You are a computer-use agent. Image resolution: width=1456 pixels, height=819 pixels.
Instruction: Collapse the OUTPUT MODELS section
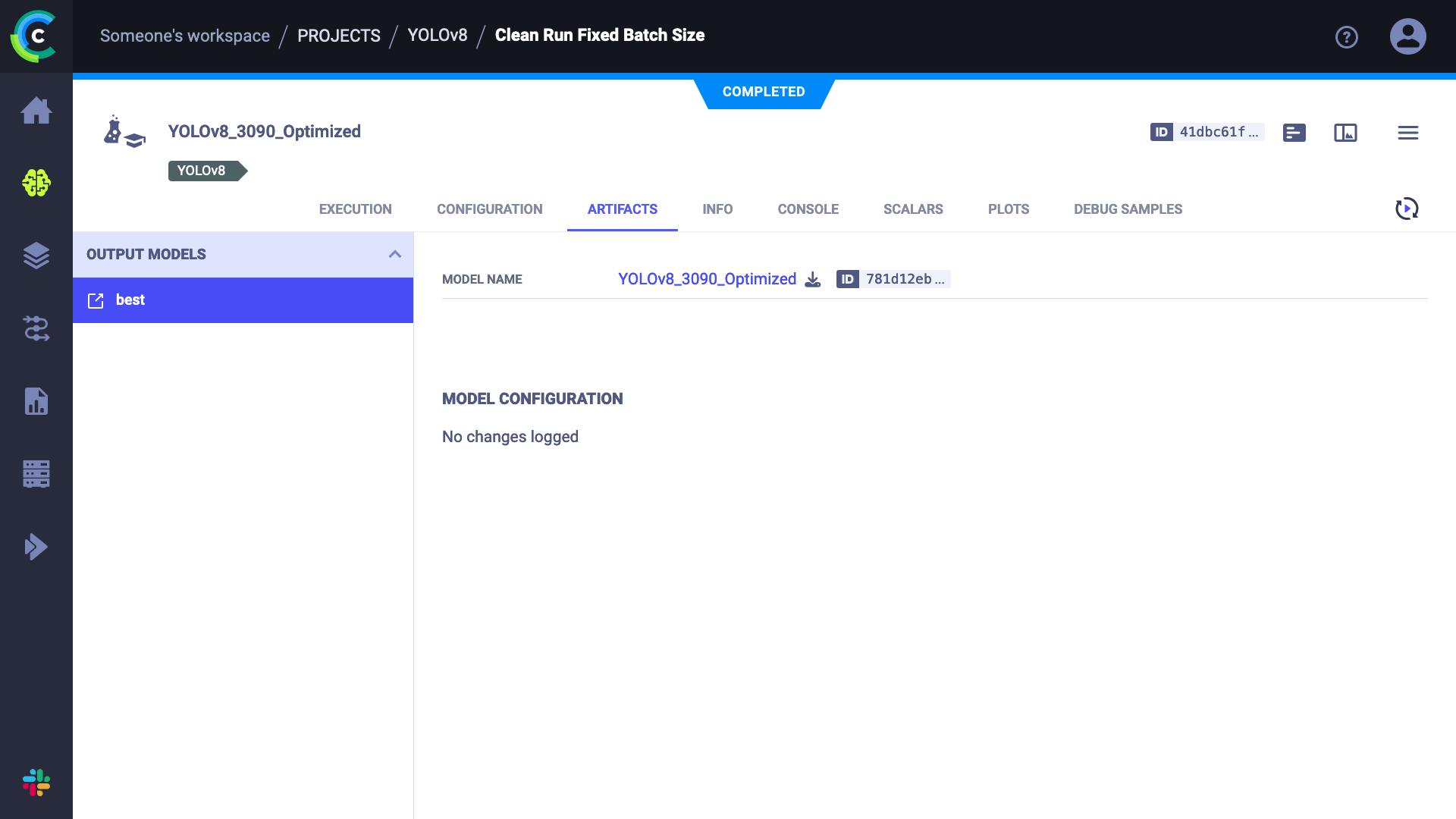(394, 254)
